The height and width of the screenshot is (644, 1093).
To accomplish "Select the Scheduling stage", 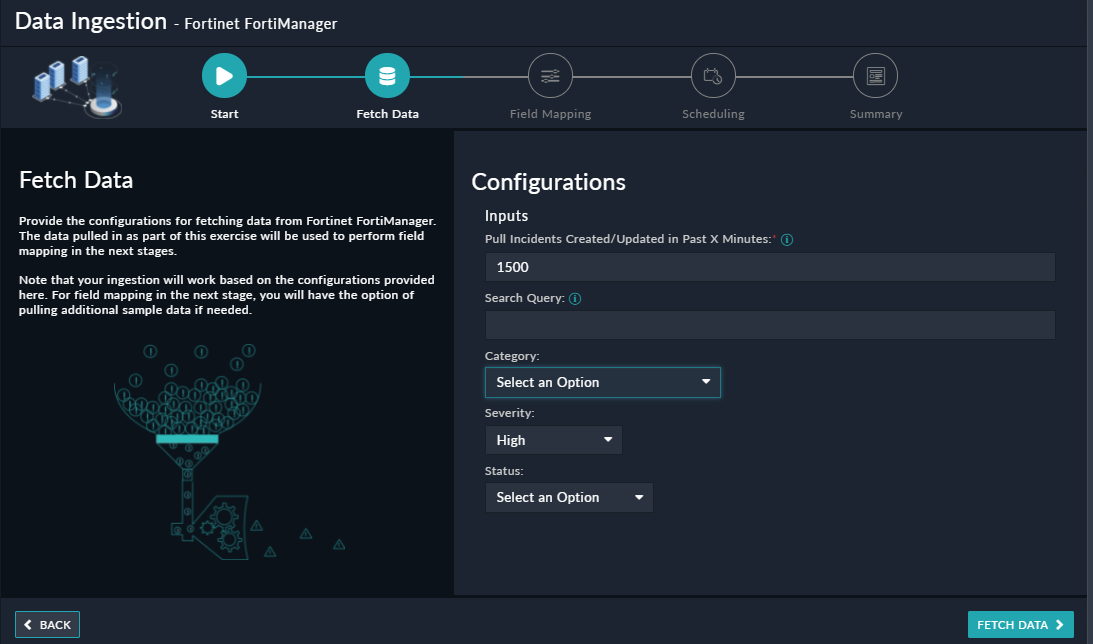I will [x=713, y=88].
